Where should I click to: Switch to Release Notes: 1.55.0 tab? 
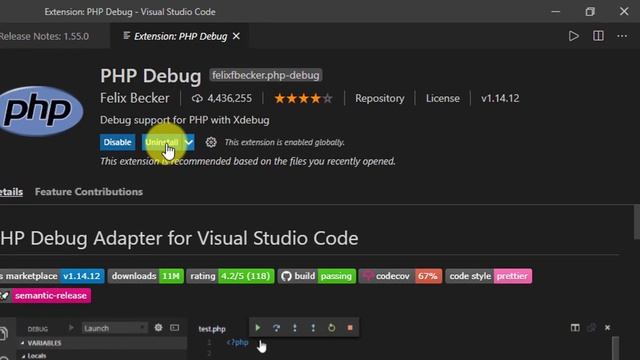(44, 36)
